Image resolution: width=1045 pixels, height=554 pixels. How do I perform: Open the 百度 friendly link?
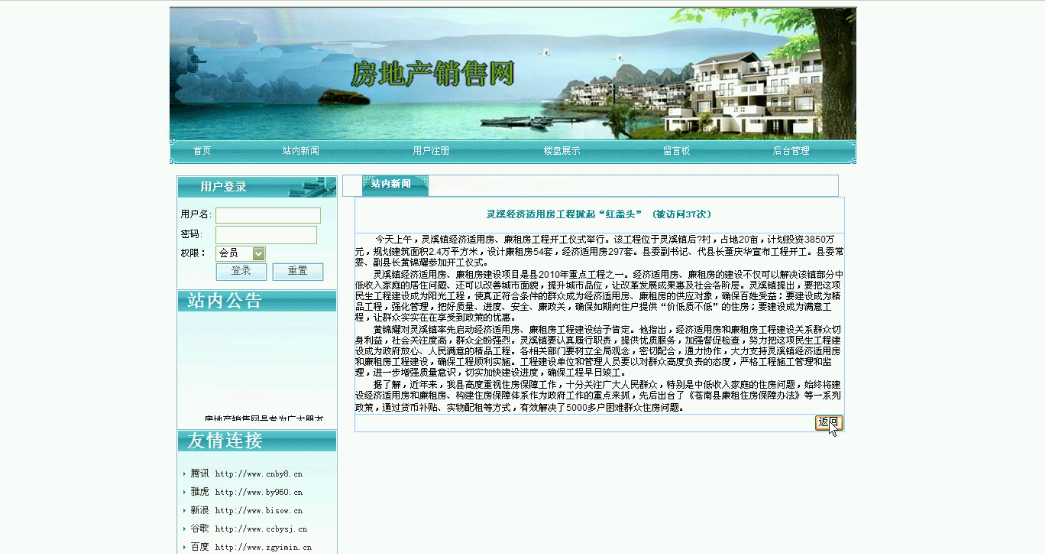tap(199, 547)
